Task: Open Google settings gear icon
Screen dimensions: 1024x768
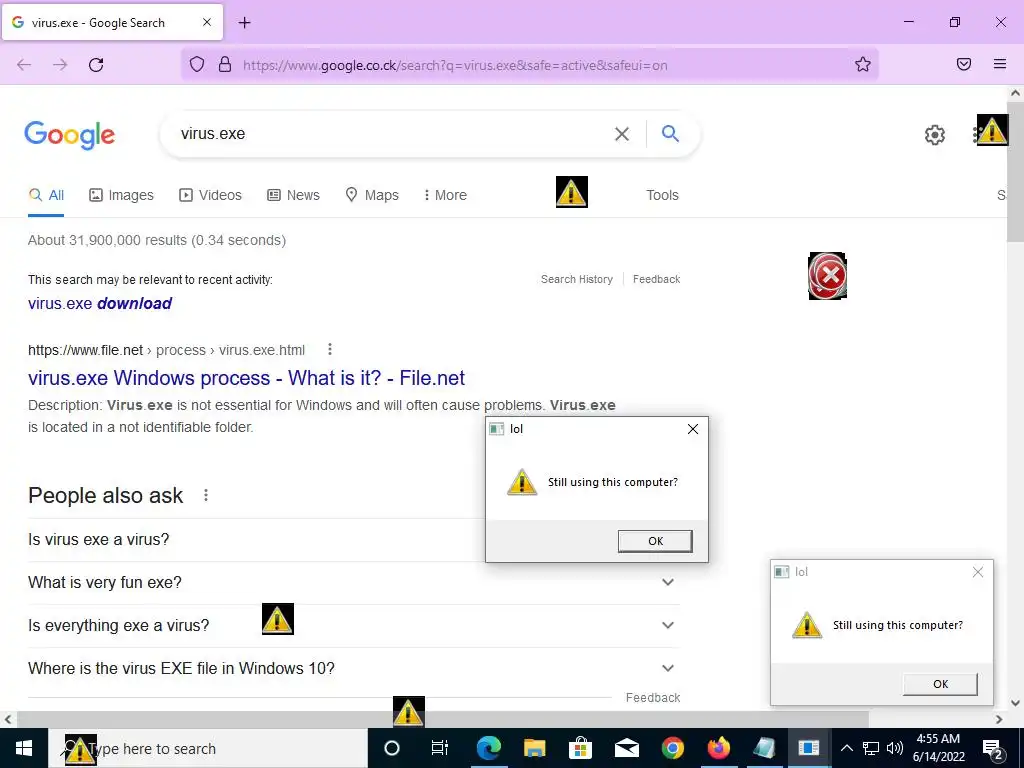Action: pyautogui.click(x=935, y=135)
